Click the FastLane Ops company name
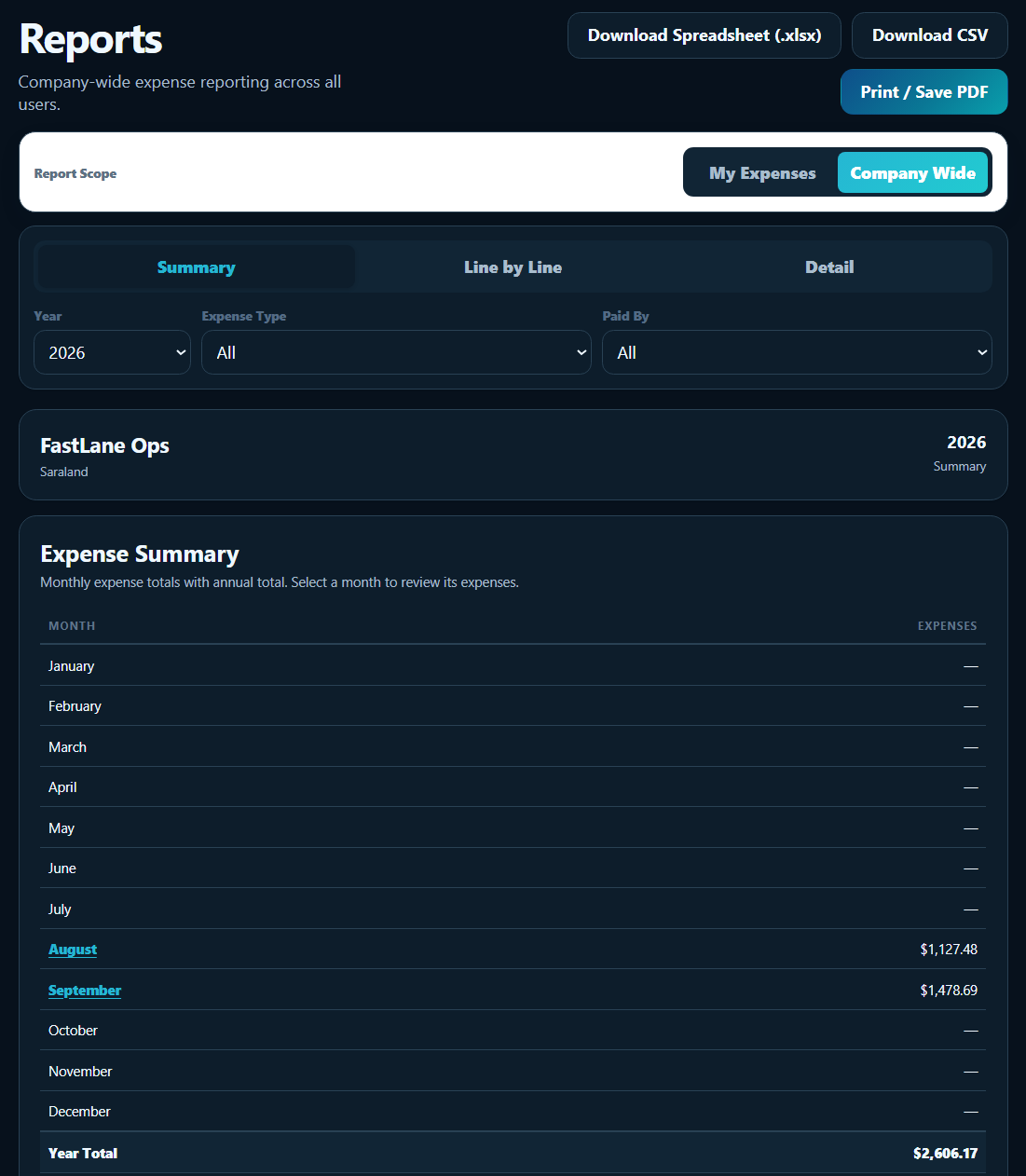1026x1176 pixels. (104, 445)
